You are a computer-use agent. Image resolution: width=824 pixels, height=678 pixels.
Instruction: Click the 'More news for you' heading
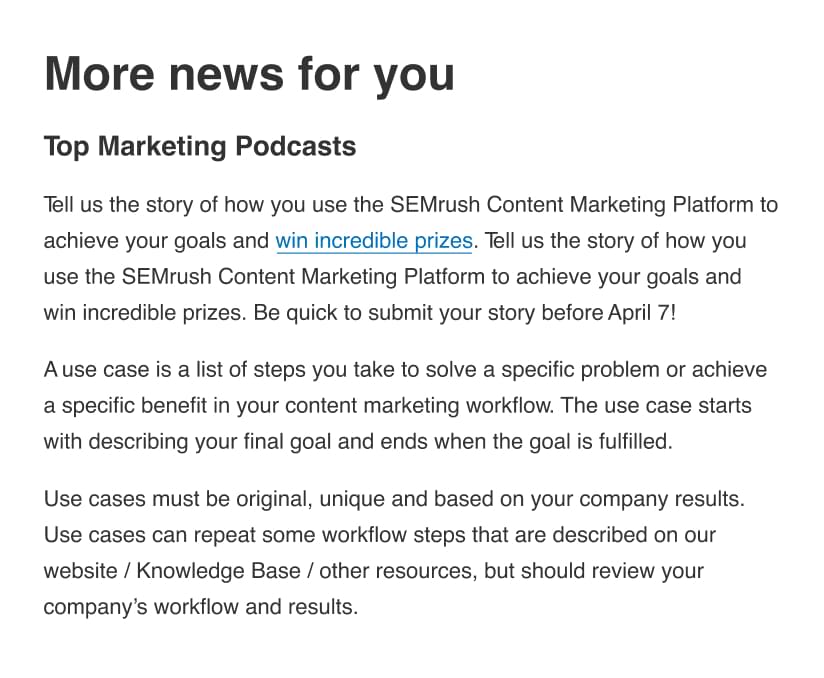[249, 74]
